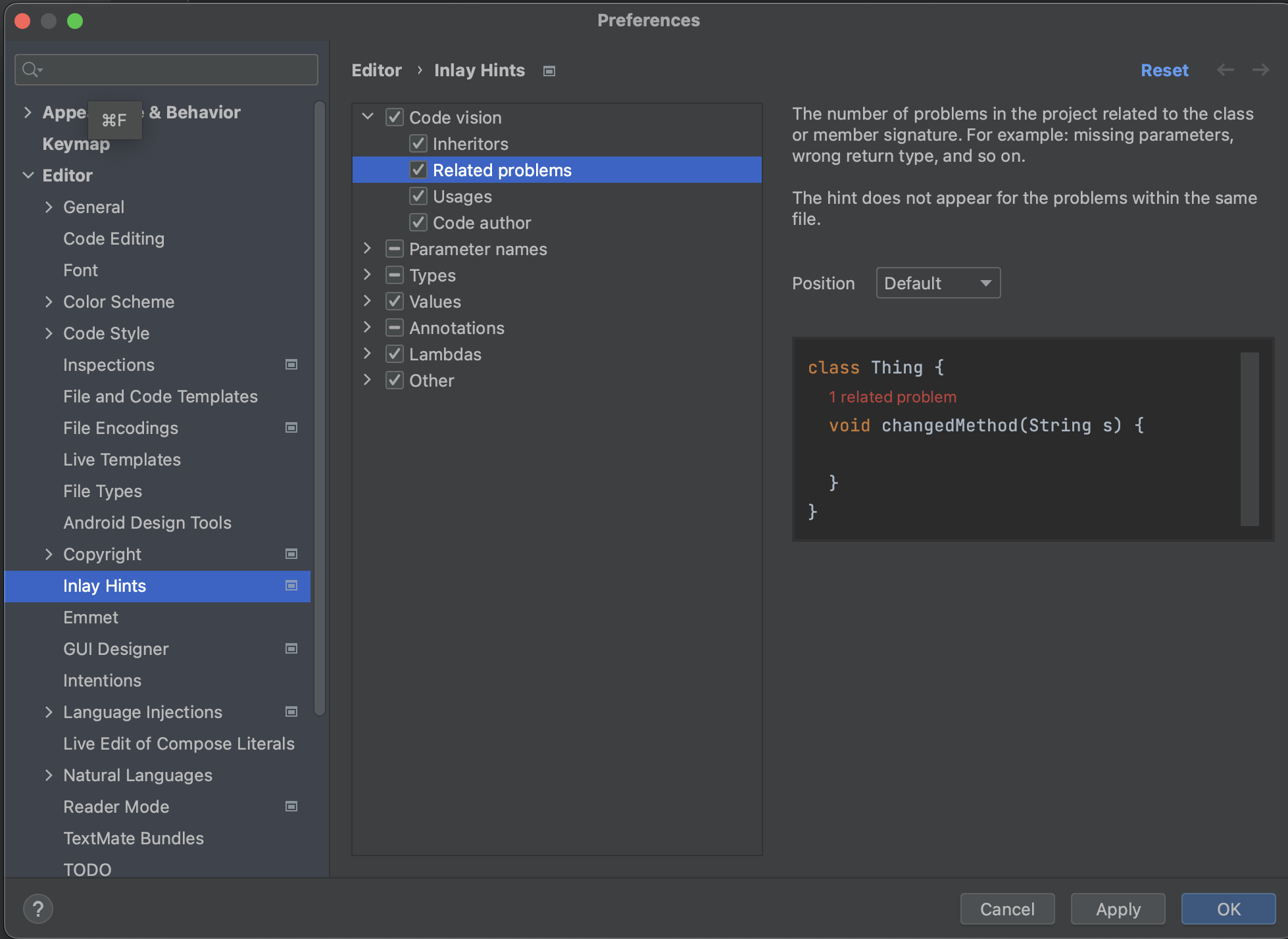This screenshot has height=939, width=1288.
Task: Uncheck the Inheritors checkbox
Action: (418, 143)
